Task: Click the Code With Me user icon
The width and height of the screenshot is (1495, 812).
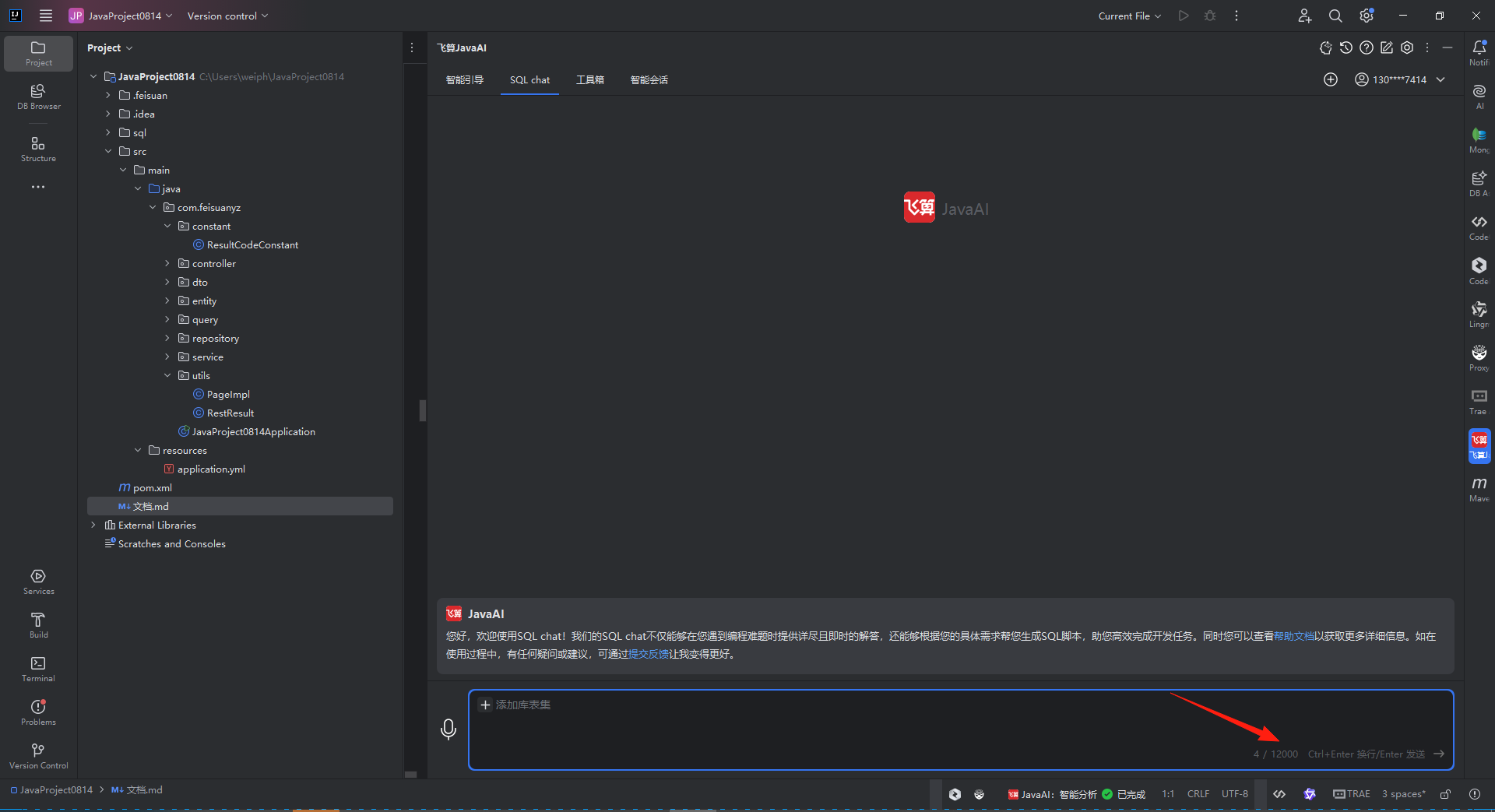Action: (x=1305, y=16)
